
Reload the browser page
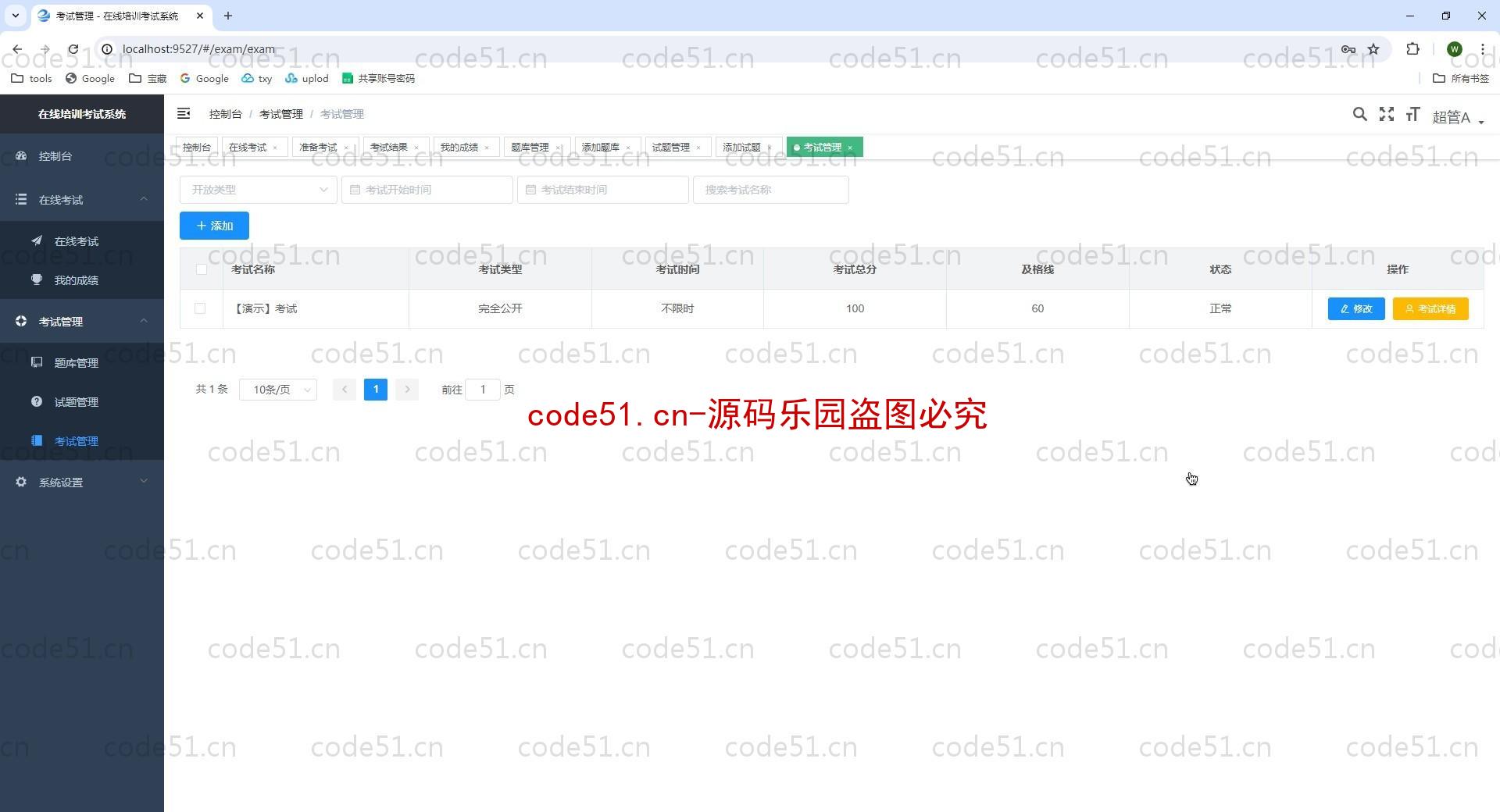(73, 49)
